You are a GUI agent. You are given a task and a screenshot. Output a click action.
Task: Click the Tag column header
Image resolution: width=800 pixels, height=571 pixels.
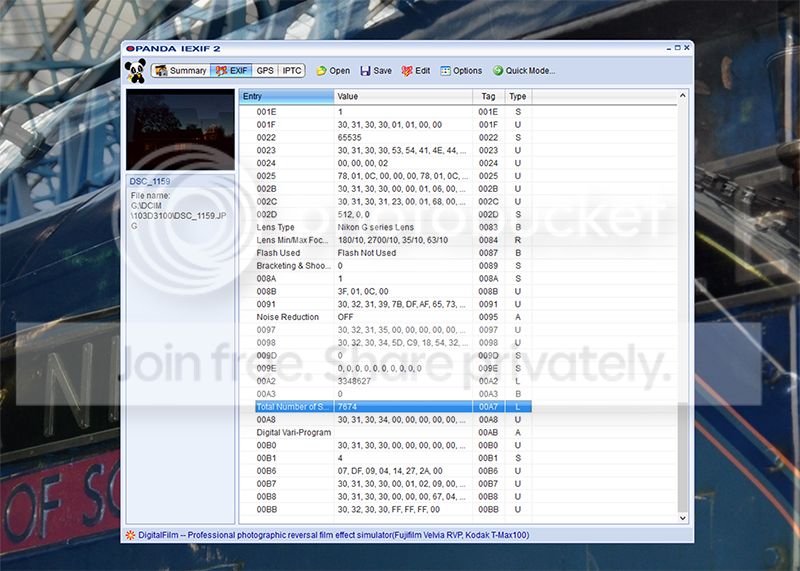tap(488, 96)
